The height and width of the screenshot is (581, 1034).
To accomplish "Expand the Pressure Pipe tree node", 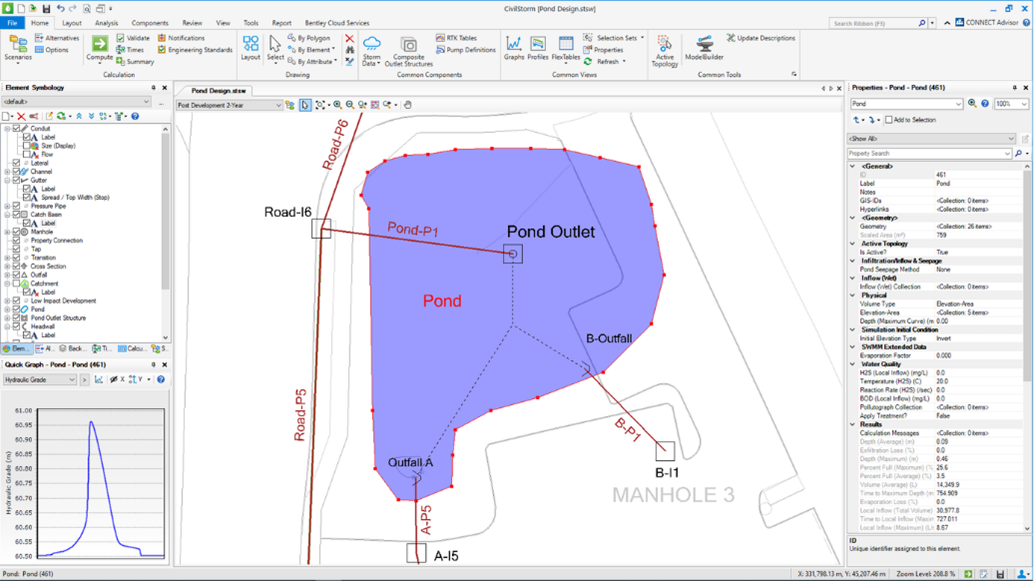I will (x=8, y=207).
